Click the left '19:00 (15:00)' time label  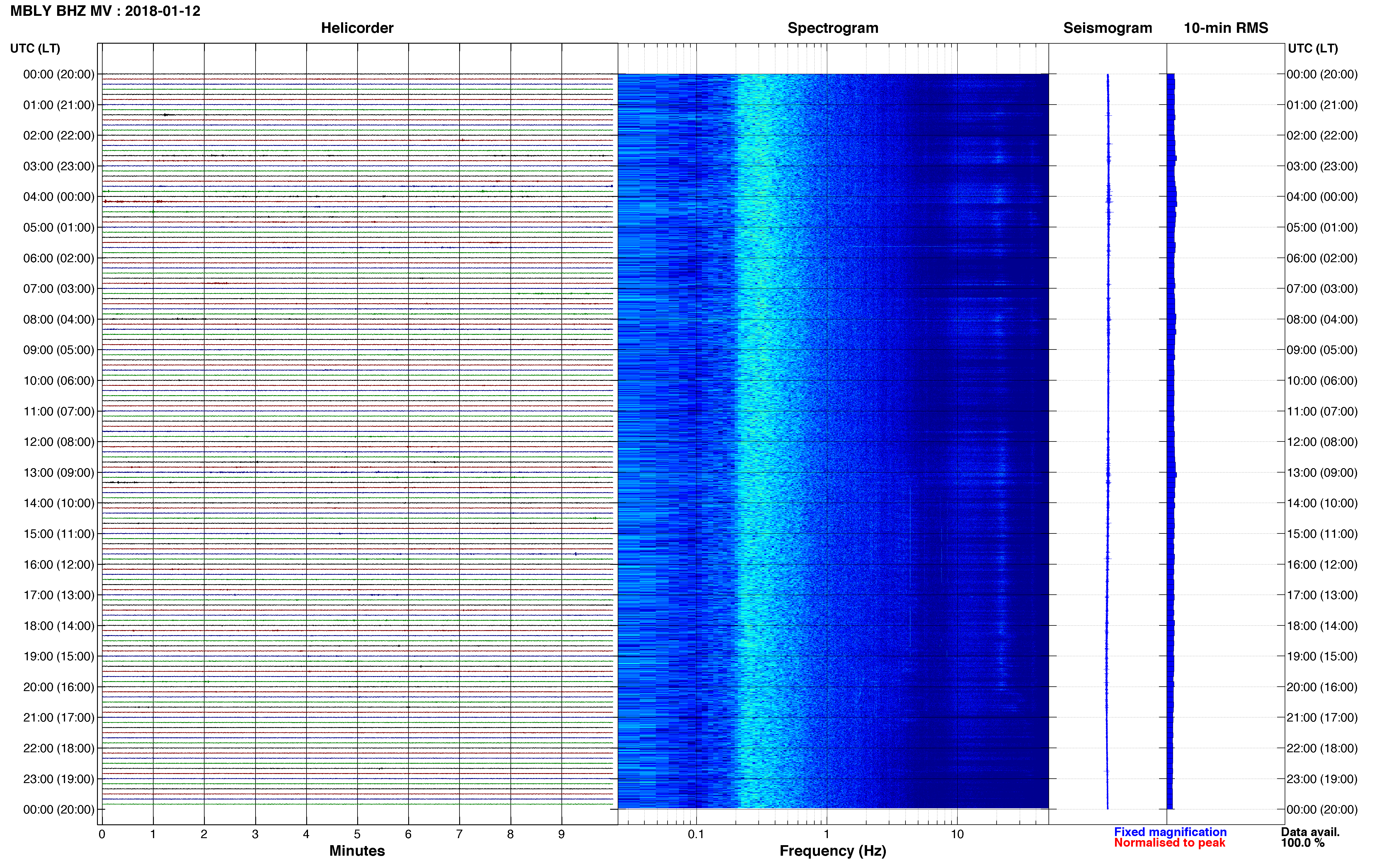point(59,656)
